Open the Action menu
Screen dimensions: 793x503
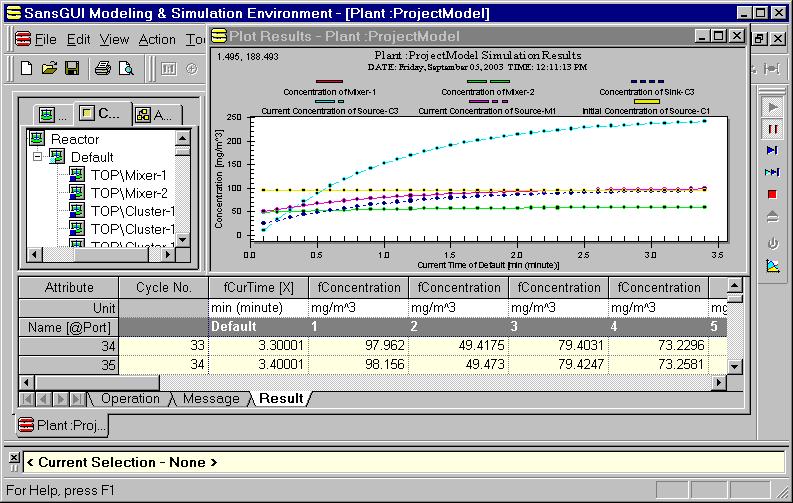pyautogui.click(x=157, y=40)
